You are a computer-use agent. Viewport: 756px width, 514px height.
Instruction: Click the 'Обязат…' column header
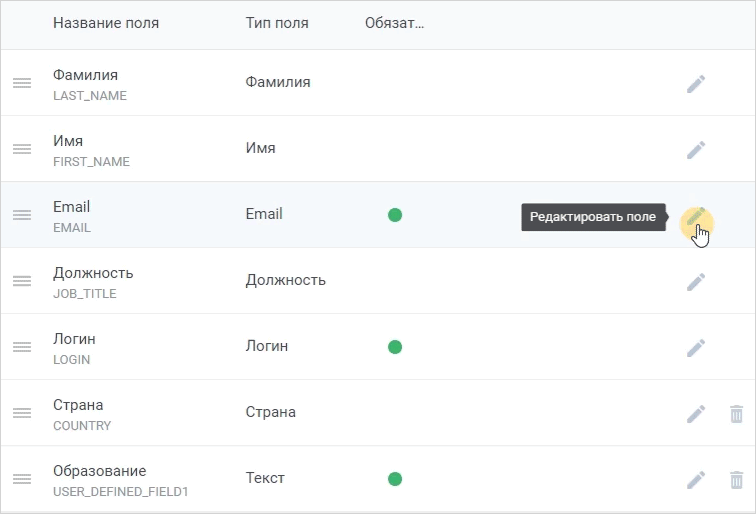(x=394, y=23)
